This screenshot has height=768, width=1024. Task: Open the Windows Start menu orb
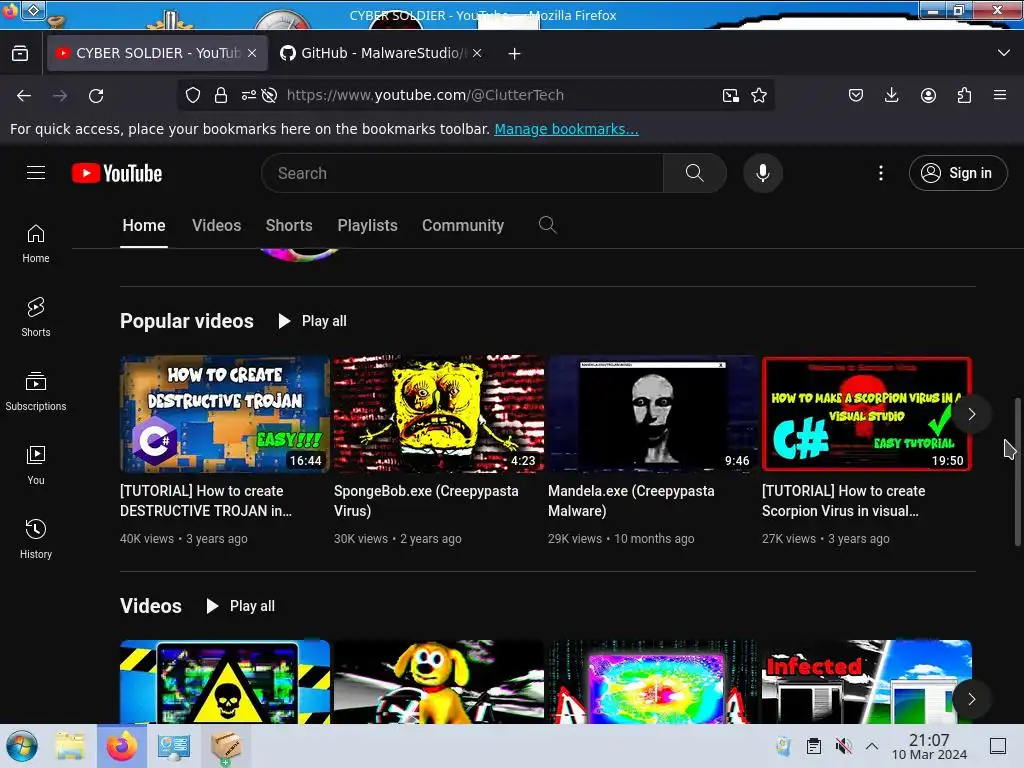22,746
